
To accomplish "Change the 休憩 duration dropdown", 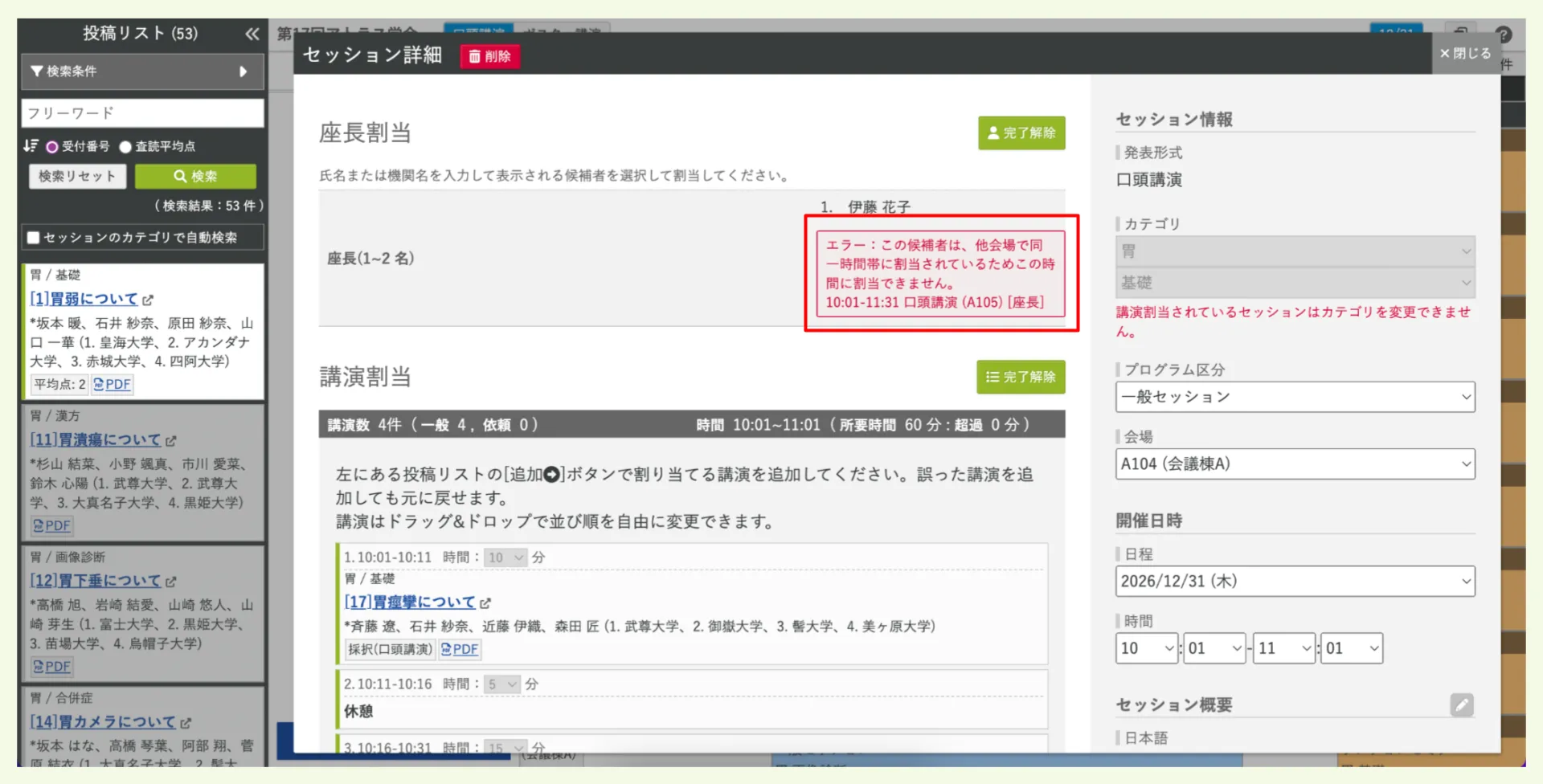I will (503, 684).
